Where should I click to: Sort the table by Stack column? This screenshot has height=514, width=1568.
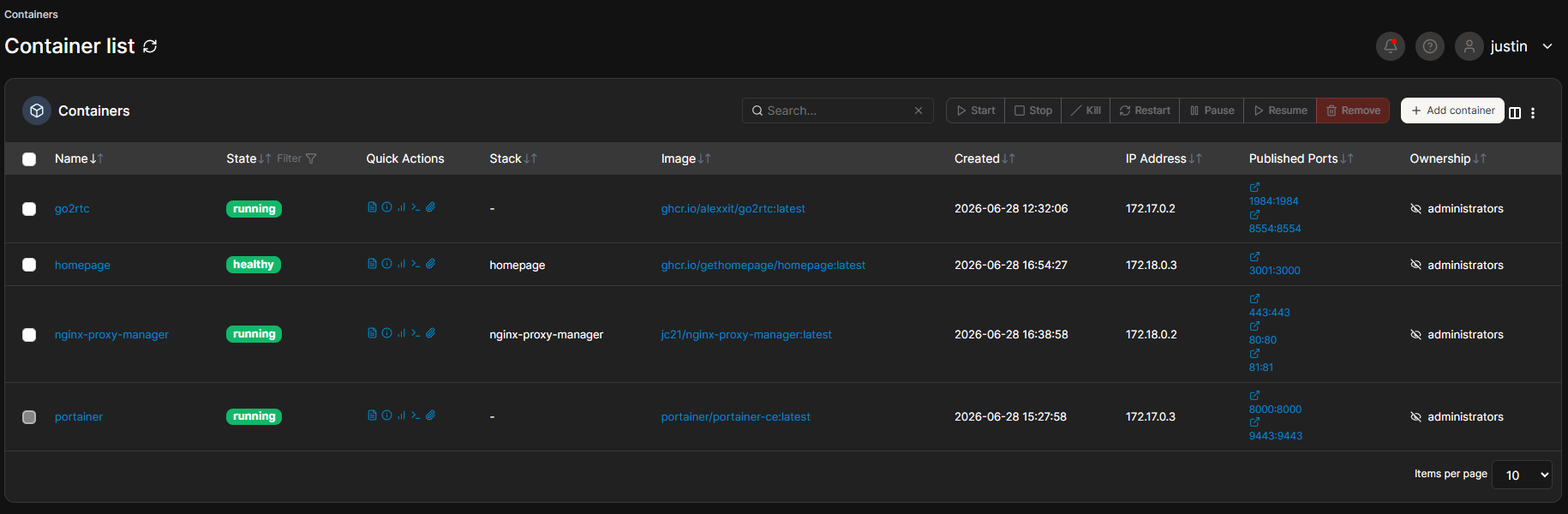[513, 158]
